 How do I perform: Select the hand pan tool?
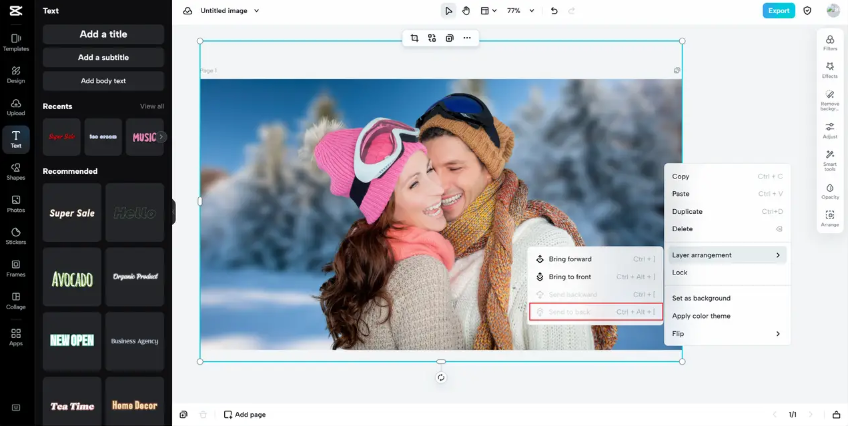click(x=466, y=11)
